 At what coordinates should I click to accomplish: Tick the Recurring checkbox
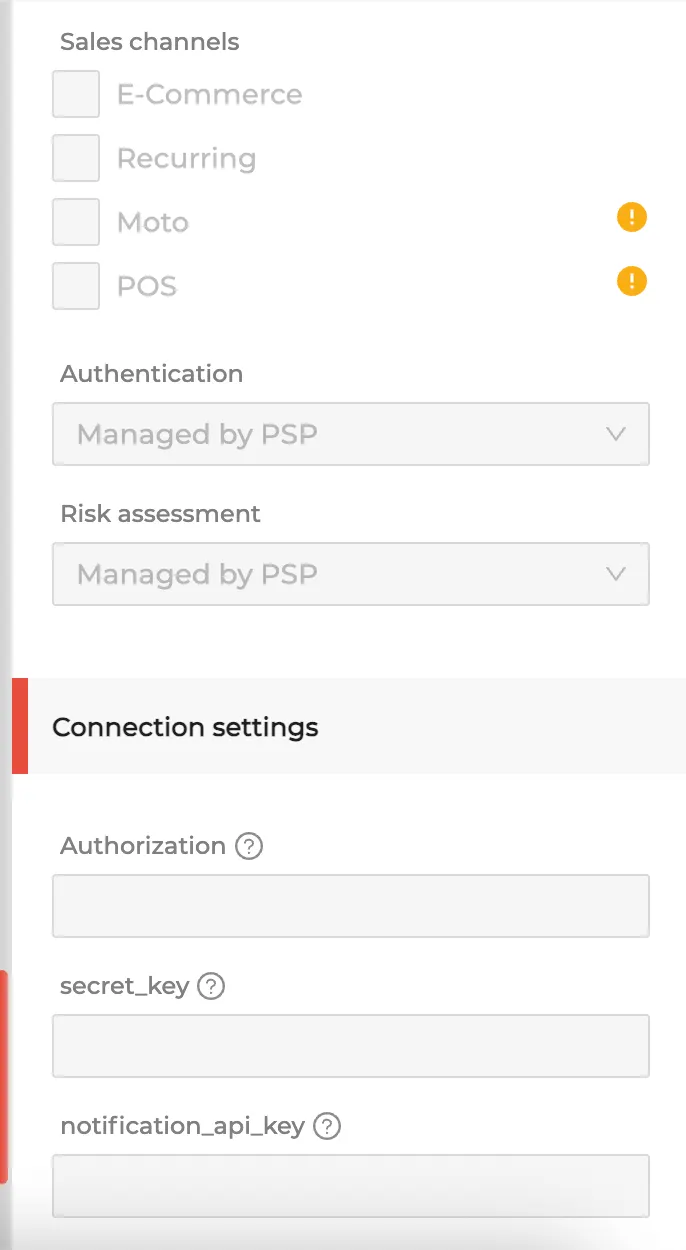pyautogui.click(x=76, y=158)
